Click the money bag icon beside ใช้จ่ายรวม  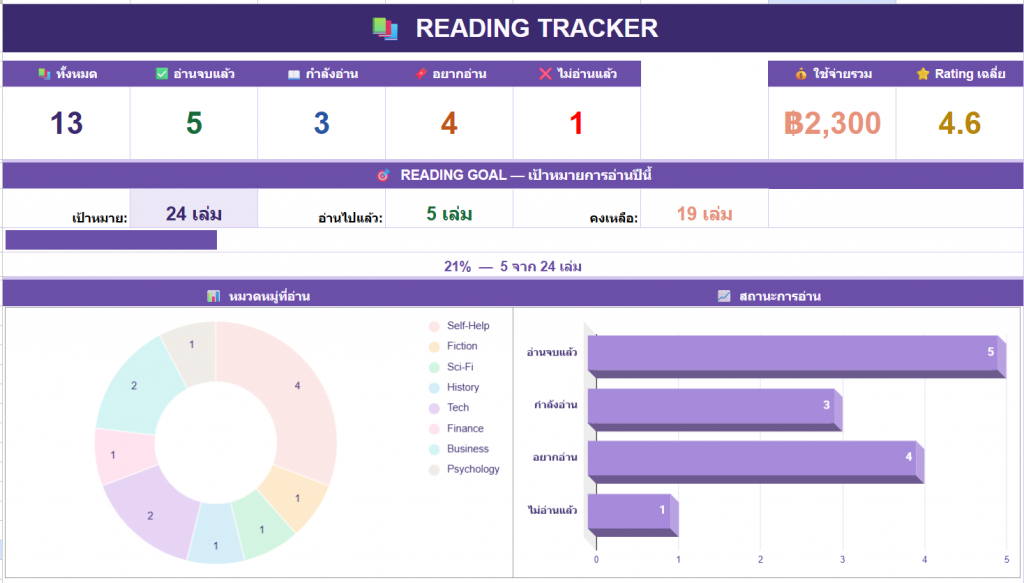coord(801,74)
